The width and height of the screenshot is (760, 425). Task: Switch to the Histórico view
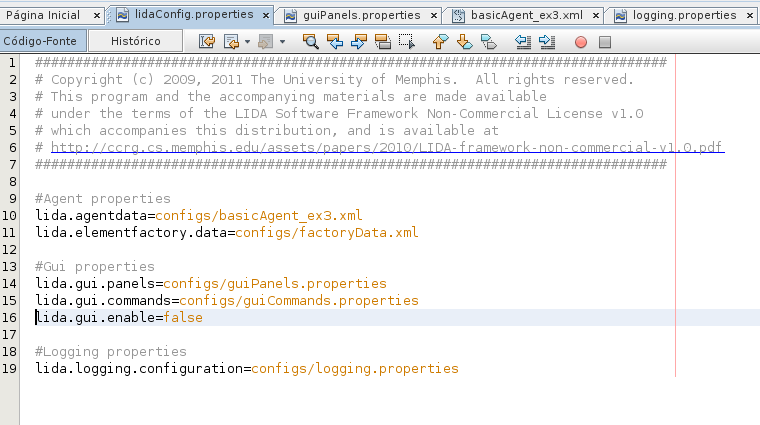(137, 41)
